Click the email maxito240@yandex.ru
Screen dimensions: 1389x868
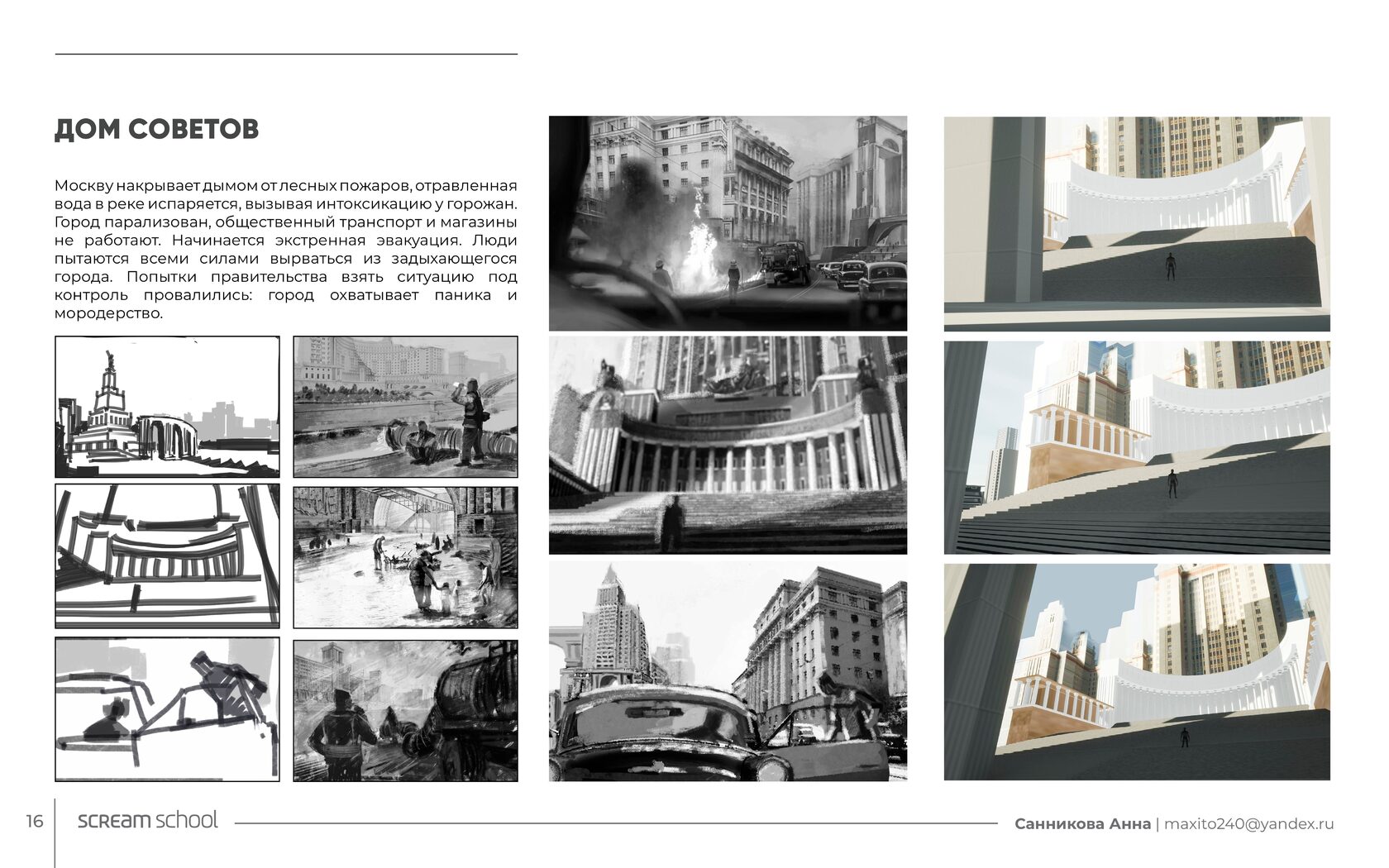pyautogui.click(x=1249, y=823)
